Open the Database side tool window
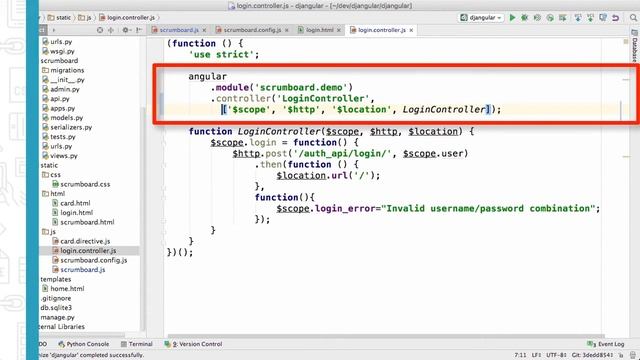The width and height of the screenshot is (640, 360). [635, 46]
